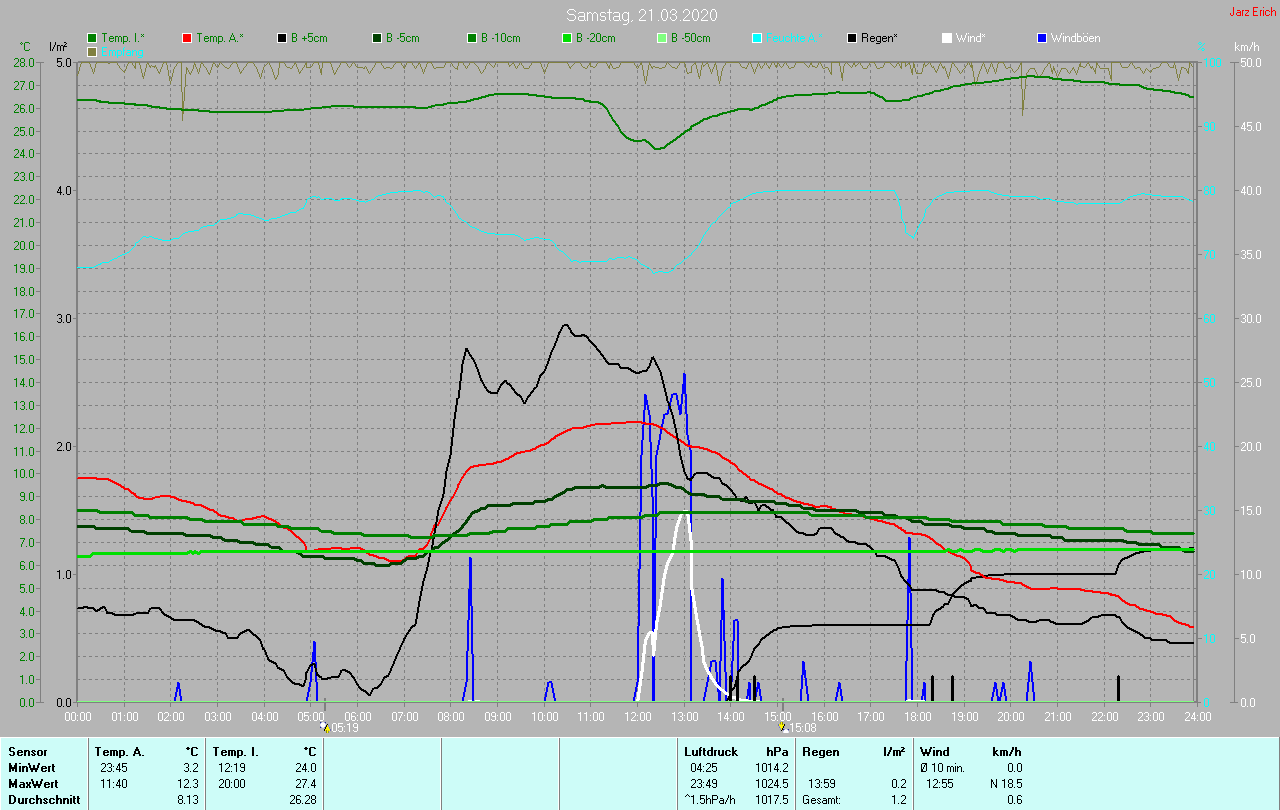
Task: Click the white Wind legend swatch
Action: [947, 38]
